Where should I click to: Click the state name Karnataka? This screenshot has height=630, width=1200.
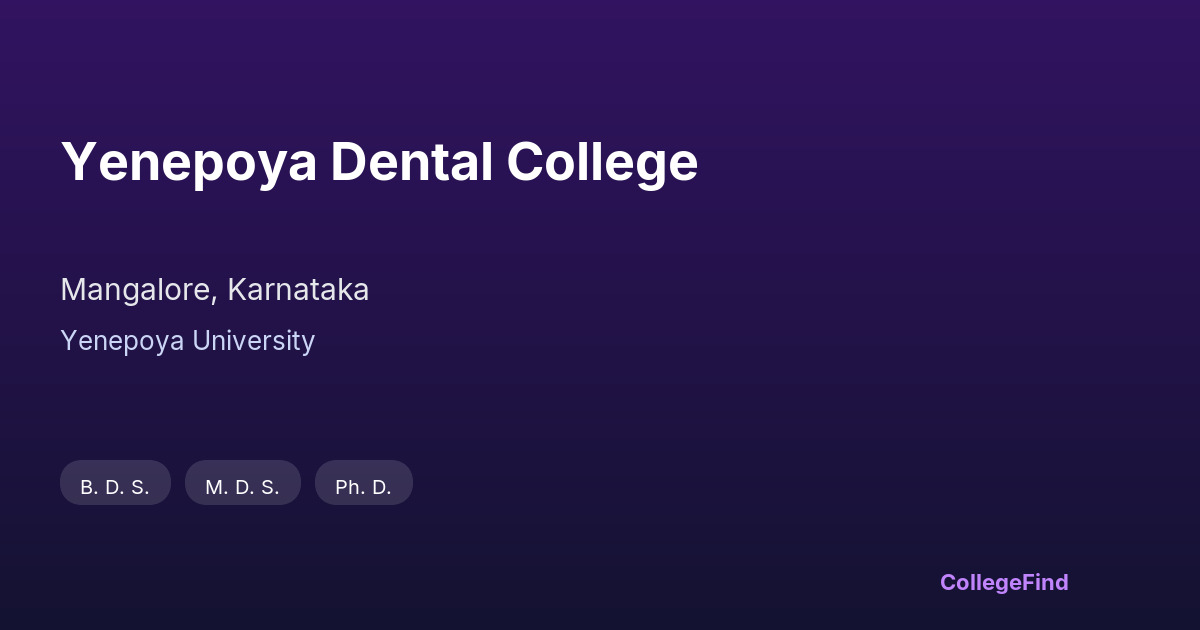tap(298, 290)
